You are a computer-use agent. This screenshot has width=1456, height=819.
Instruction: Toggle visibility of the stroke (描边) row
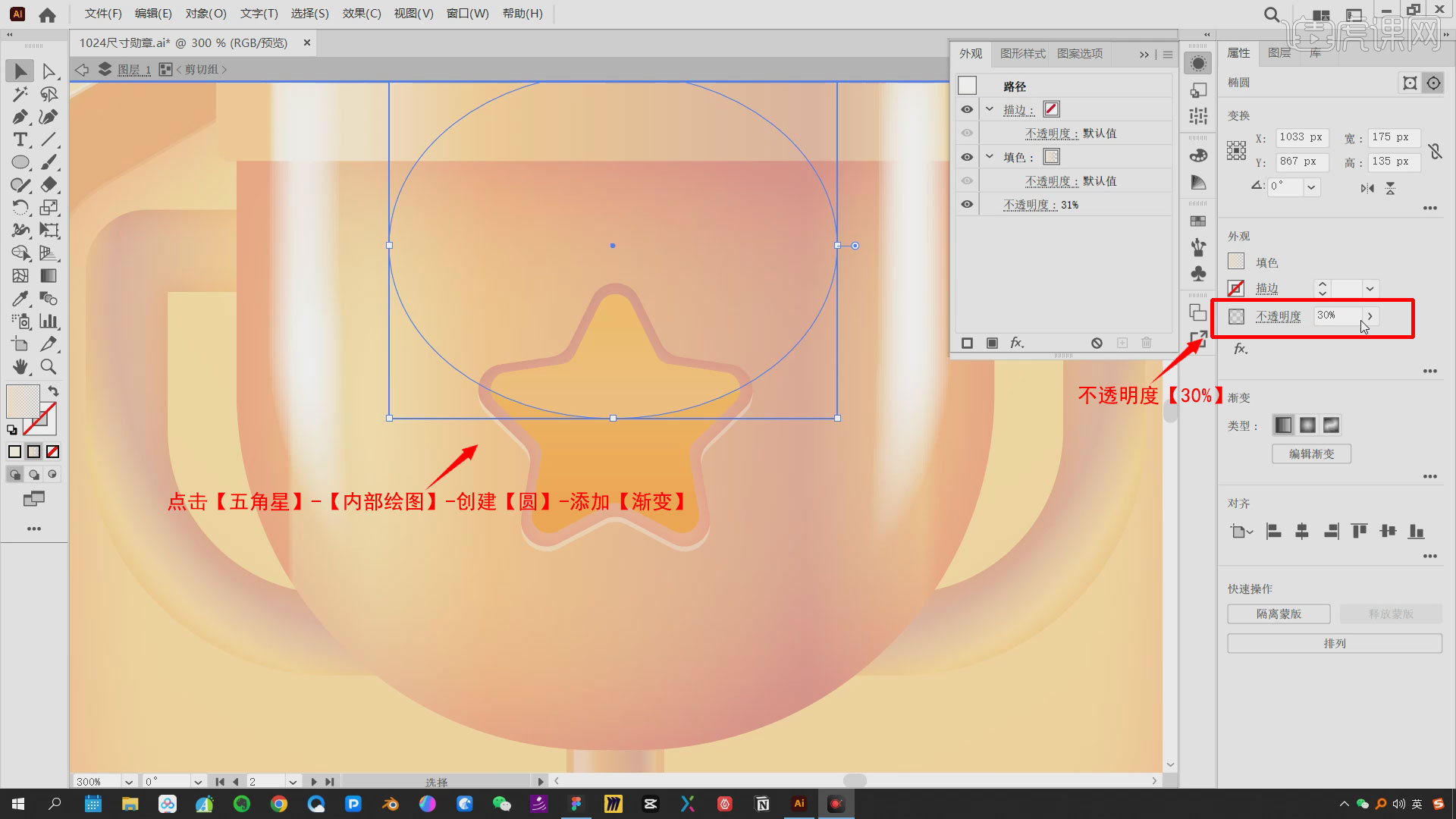tap(967, 109)
